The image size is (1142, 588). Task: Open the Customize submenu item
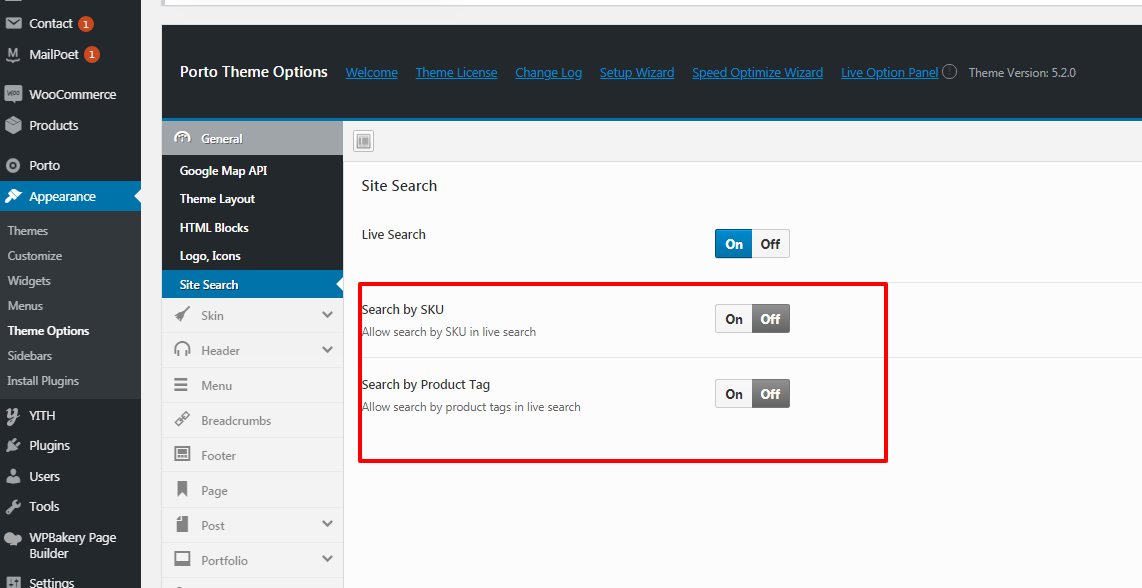pos(34,256)
